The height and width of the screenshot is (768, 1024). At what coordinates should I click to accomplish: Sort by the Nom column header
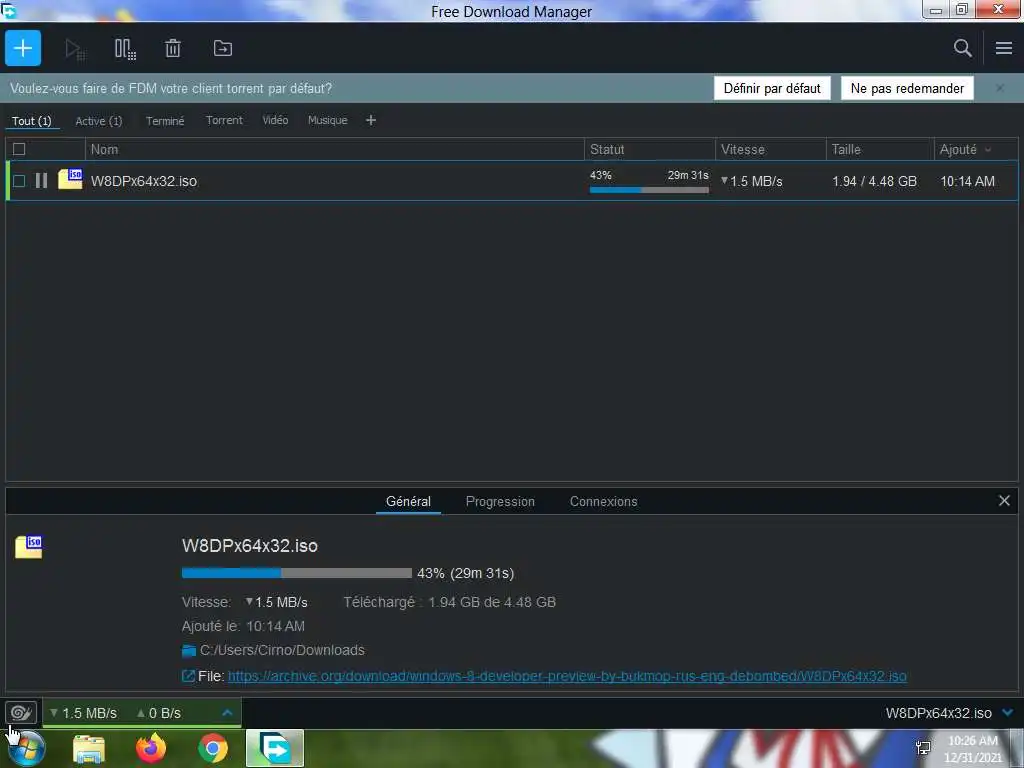[x=334, y=150]
